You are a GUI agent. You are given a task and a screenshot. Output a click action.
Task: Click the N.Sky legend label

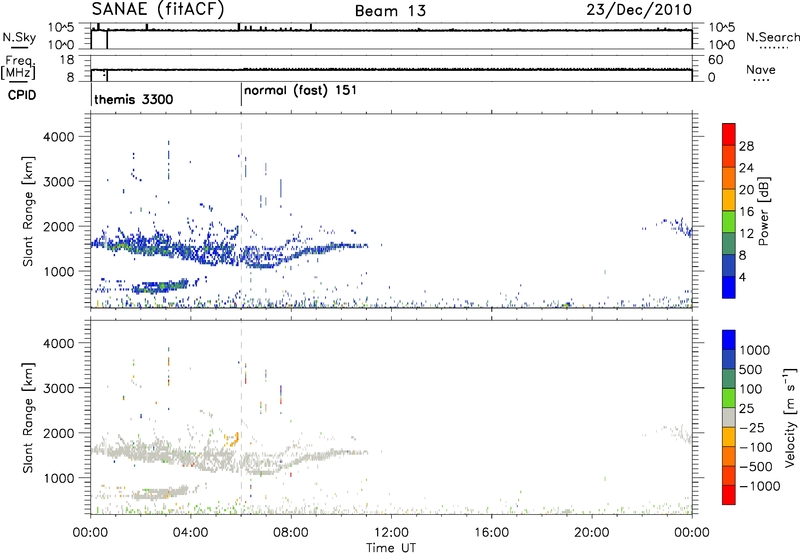(x=19, y=37)
